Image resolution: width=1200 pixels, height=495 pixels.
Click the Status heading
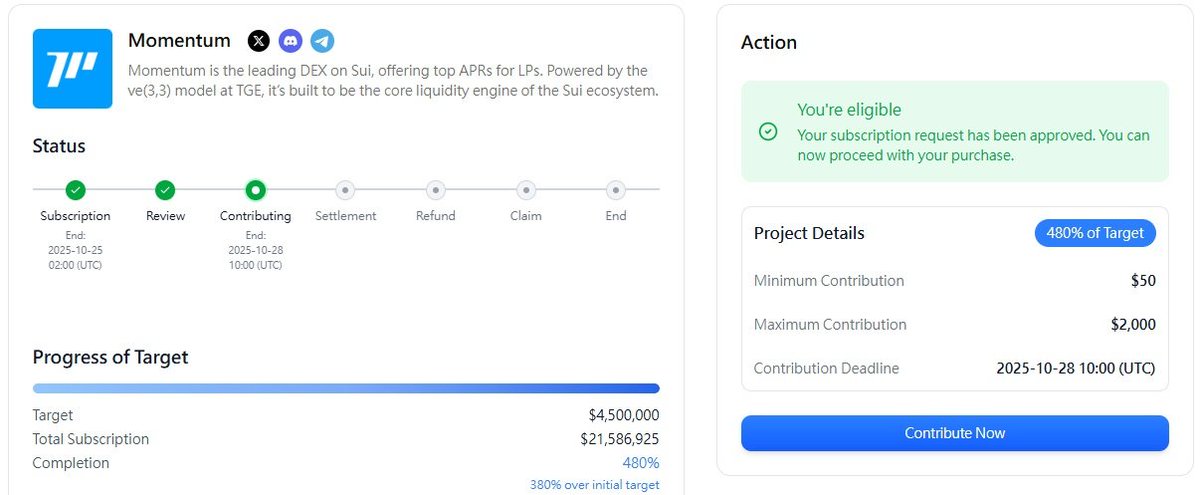pyautogui.click(x=59, y=146)
